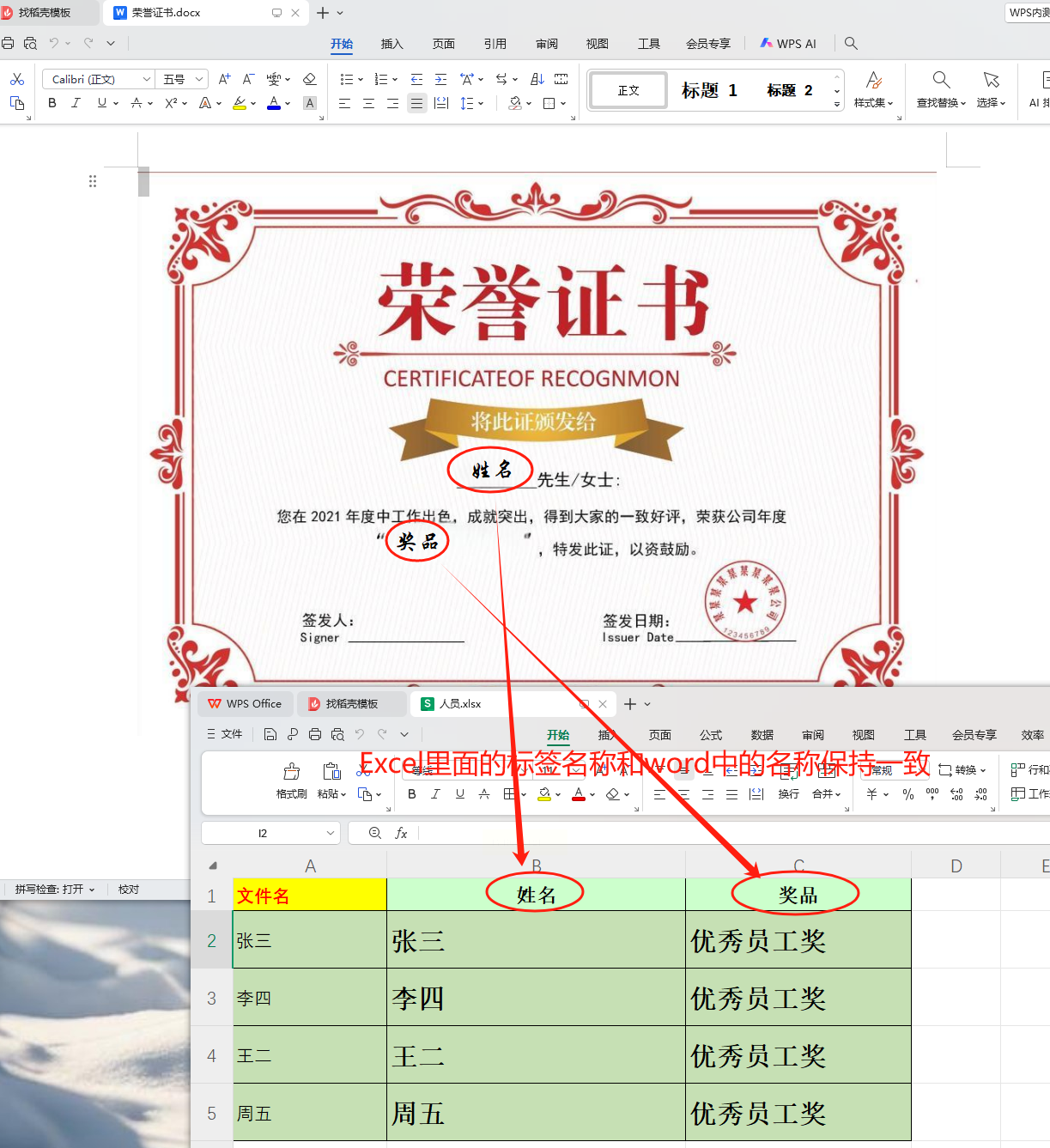Image resolution: width=1050 pixels, height=1148 pixels.
Task: Click the numbered list icon in Word
Action: click(381, 79)
